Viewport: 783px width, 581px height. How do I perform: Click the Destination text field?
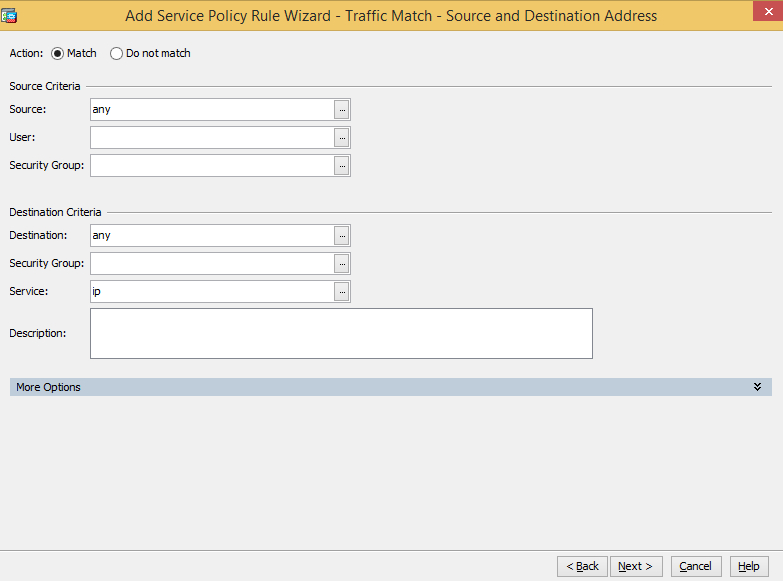click(x=210, y=235)
